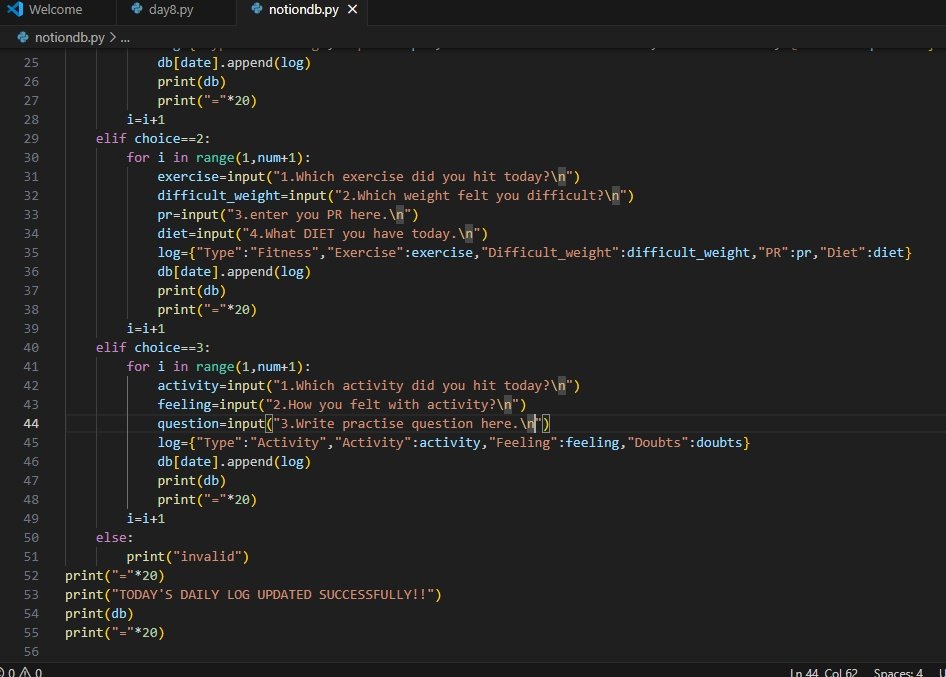
Task: Click 'pr=input' on line 33
Action: 188,215
